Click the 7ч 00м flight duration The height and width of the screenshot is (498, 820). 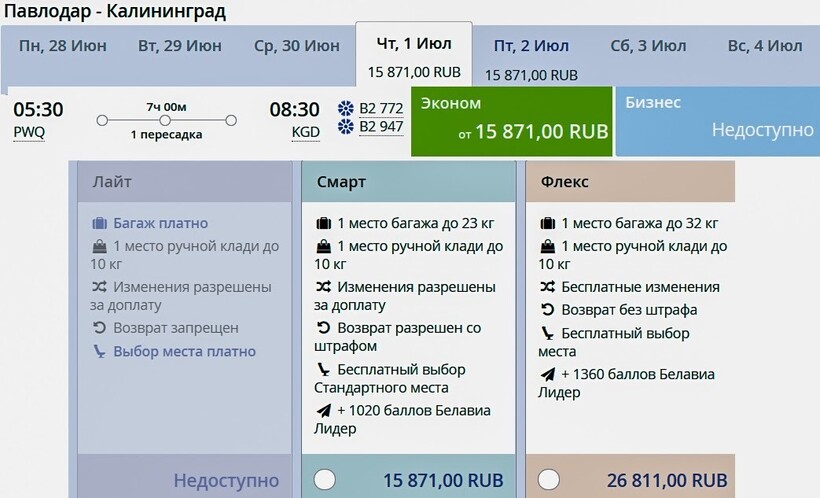click(x=166, y=107)
